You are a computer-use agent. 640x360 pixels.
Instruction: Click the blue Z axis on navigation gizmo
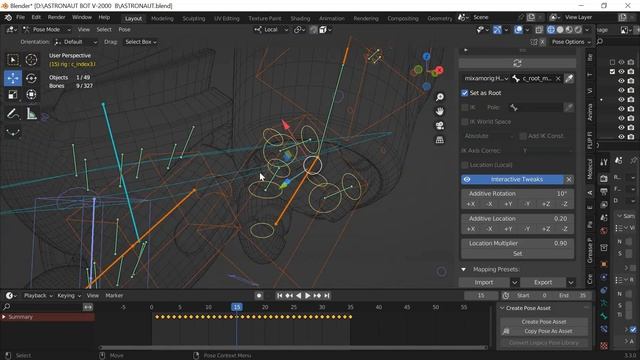426,56
